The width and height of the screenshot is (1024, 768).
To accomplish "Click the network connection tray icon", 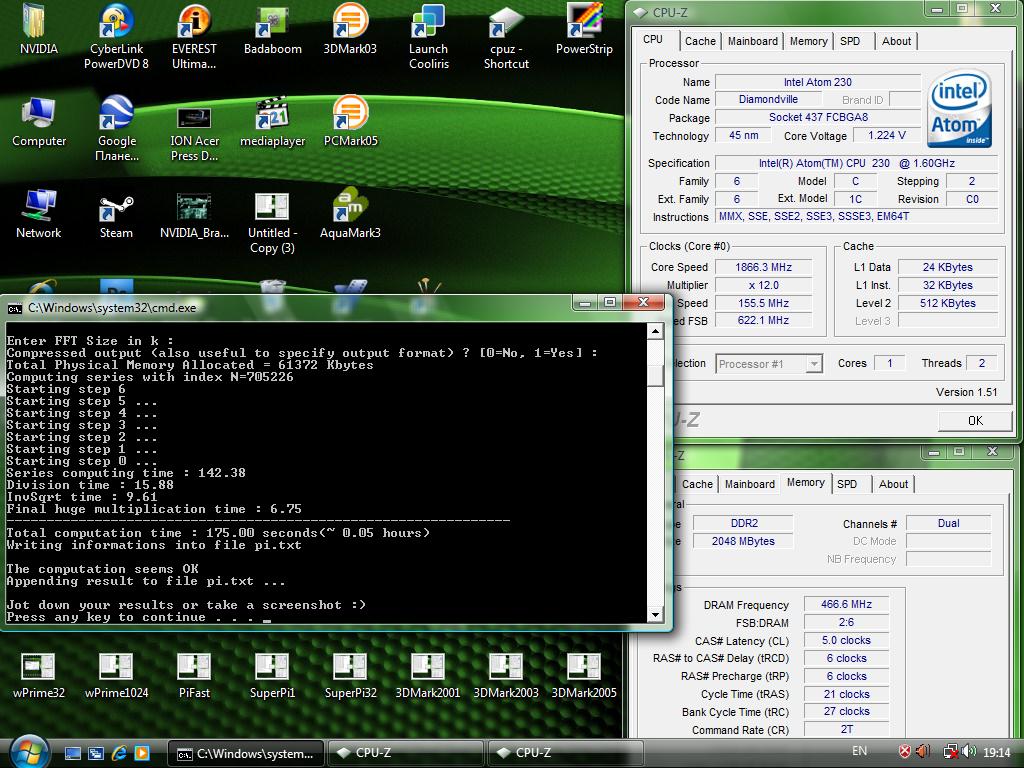I will point(952,752).
